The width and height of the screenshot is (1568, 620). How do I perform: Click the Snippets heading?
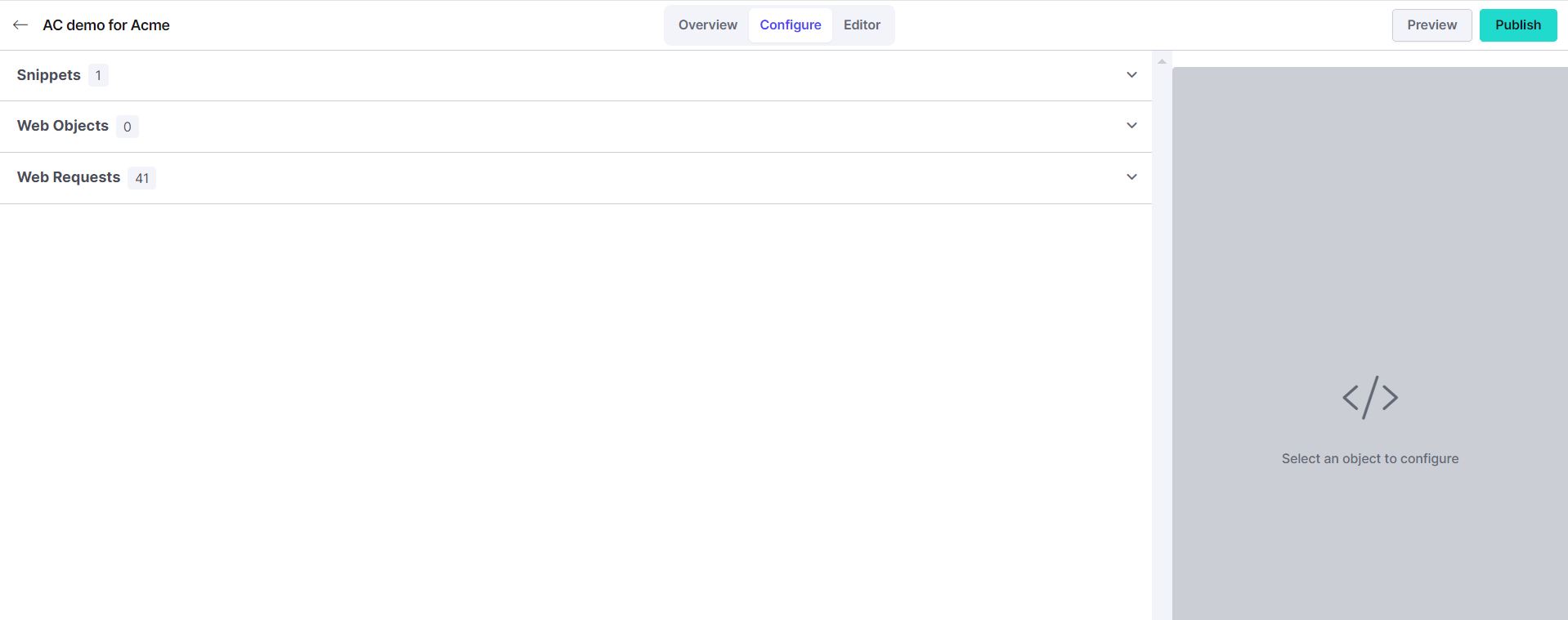tap(48, 75)
